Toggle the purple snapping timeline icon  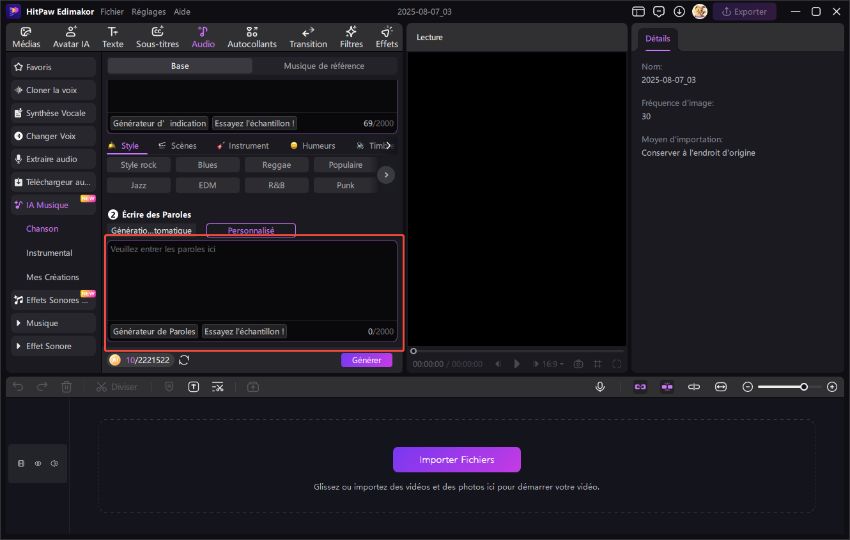667,387
